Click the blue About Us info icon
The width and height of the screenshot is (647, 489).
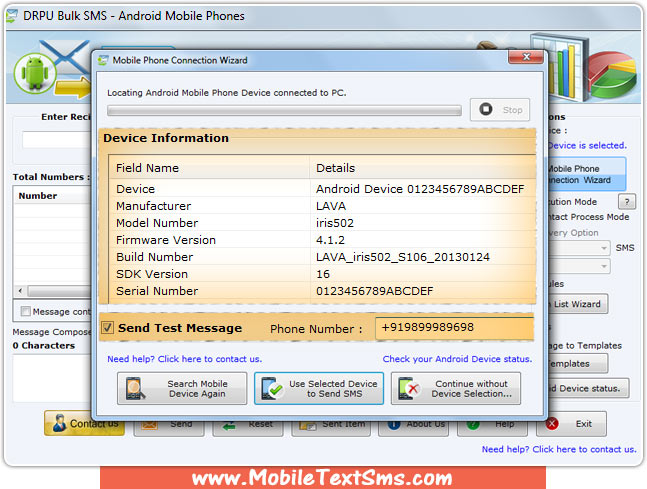coord(394,425)
